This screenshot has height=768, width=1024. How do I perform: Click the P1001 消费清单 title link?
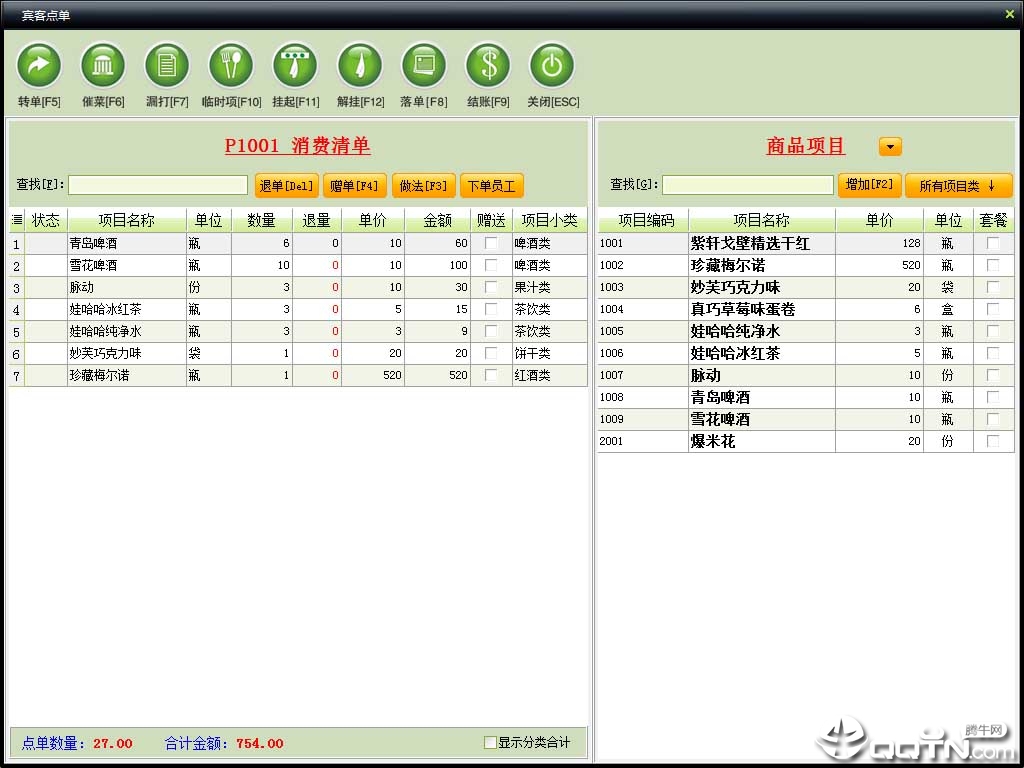point(297,145)
